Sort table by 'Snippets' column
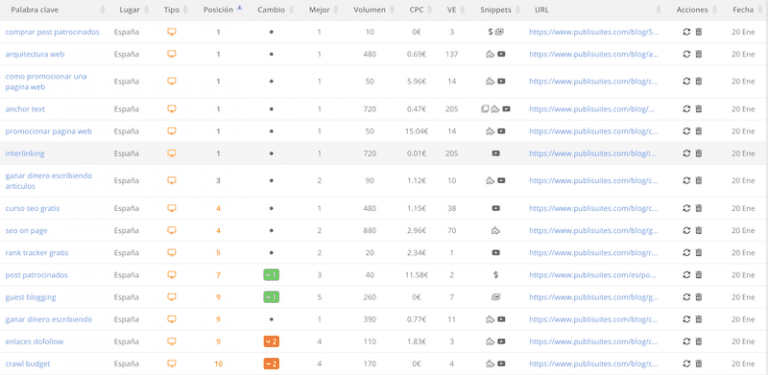 tap(496, 10)
